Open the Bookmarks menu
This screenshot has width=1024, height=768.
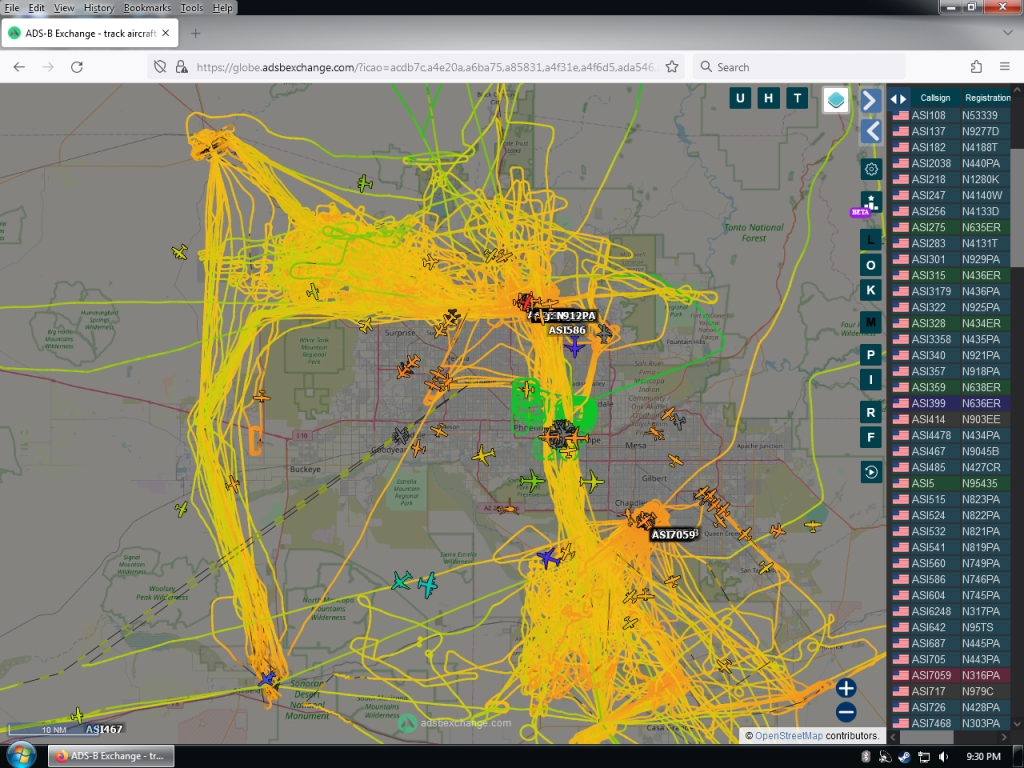point(147,8)
